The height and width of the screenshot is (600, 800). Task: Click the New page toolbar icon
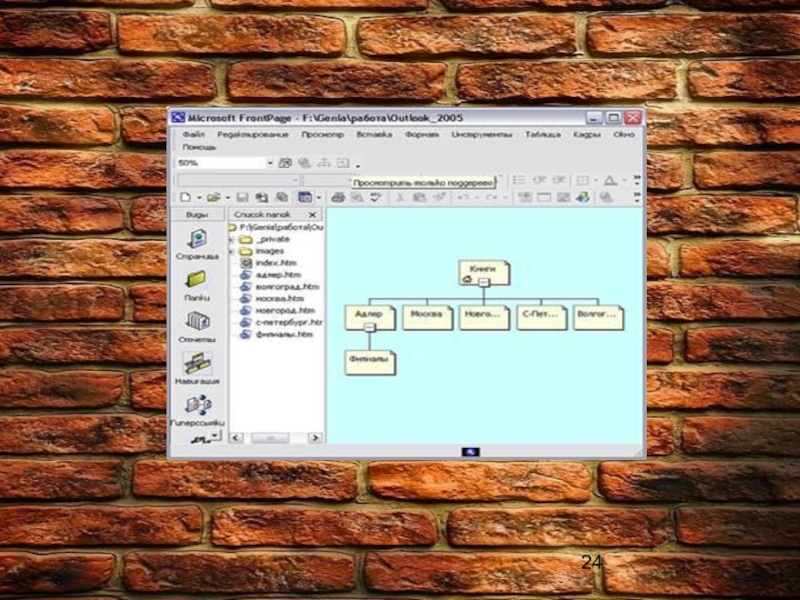click(x=186, y=197)
